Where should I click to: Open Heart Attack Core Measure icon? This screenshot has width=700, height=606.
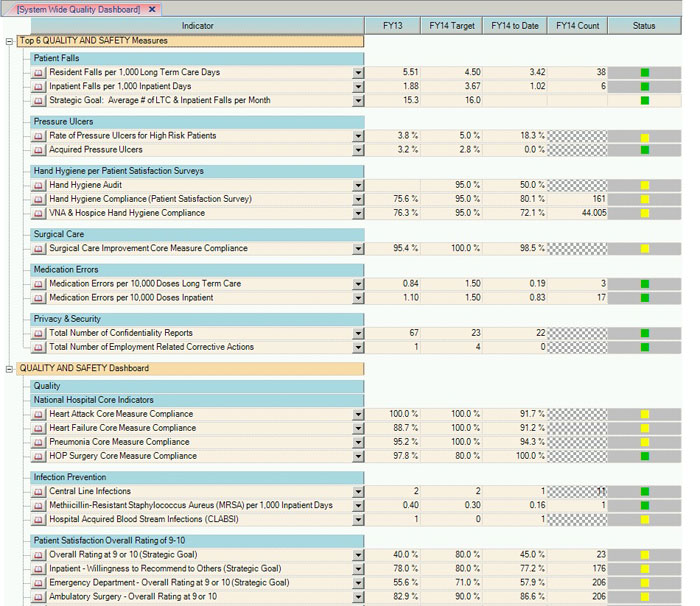click(x=38, y=414)
